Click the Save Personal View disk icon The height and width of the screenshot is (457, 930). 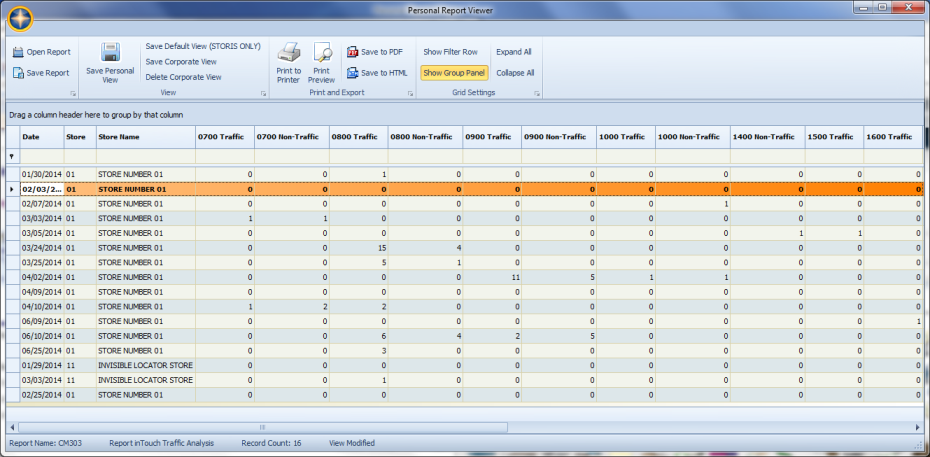(x=110, y=53)
